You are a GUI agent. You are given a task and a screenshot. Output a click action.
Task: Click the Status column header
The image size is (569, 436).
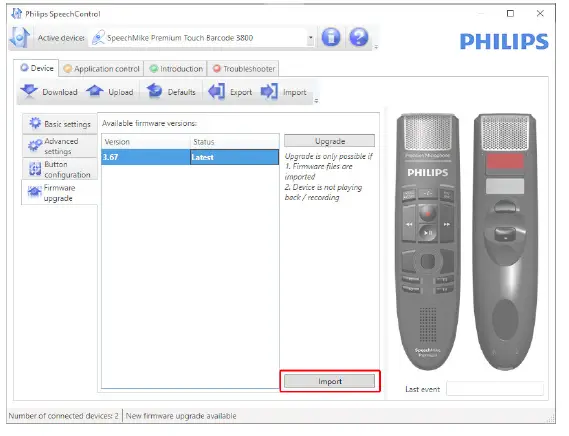point(234,142)
